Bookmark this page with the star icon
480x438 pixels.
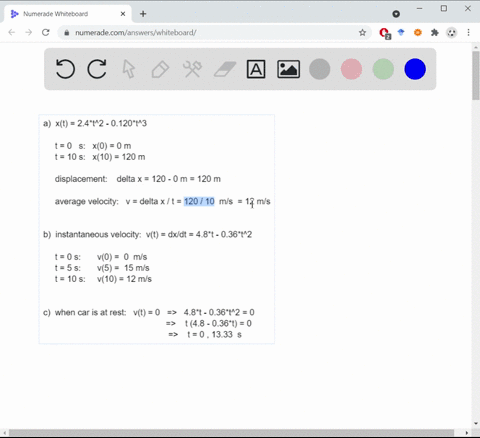362,33
